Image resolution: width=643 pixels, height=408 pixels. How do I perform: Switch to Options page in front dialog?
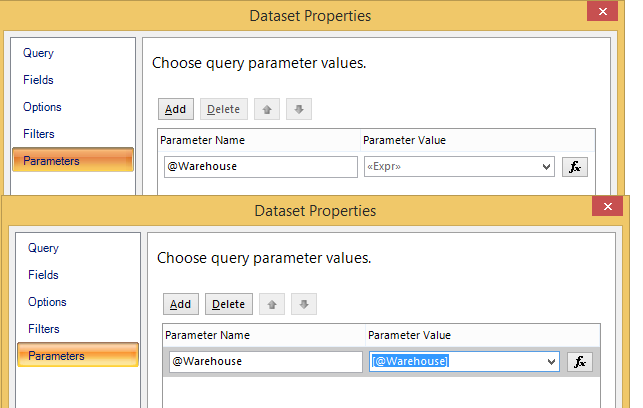pyautogui.click(x=47, y=302)
